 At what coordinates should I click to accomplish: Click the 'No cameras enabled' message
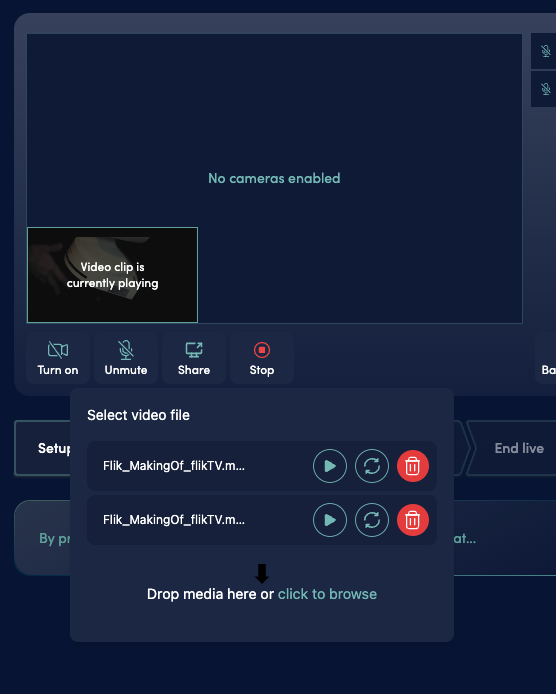tap(274, 178)
